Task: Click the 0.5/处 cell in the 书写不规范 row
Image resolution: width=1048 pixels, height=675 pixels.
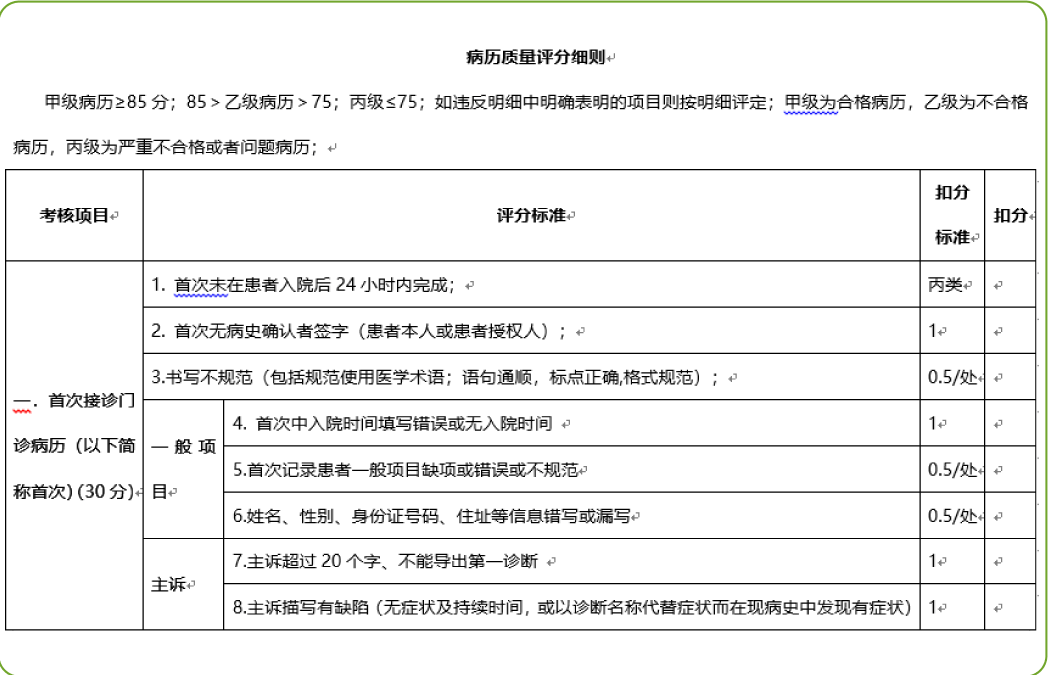Action: click(x=951, y=377)
